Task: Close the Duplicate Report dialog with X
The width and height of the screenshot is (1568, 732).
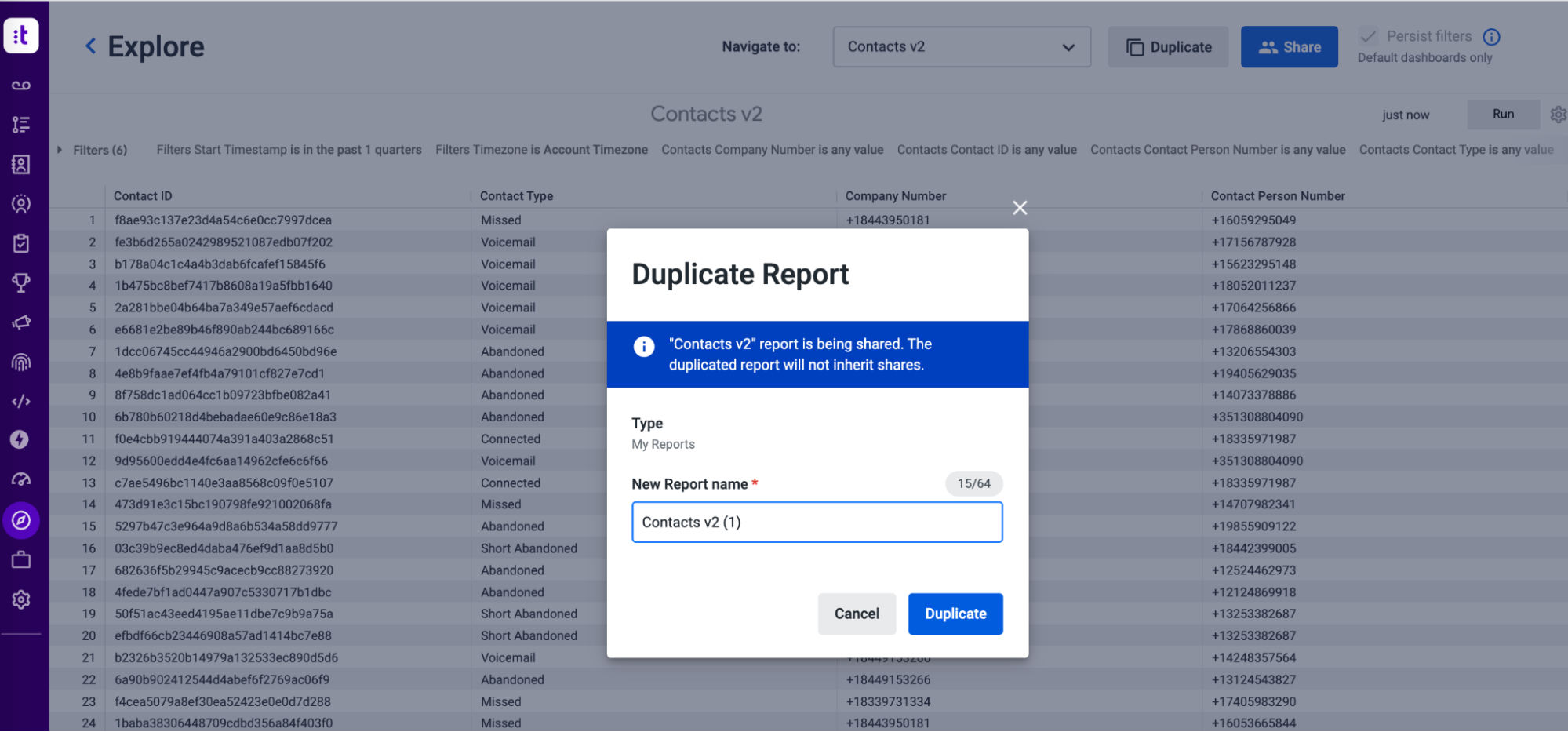Action: [x=1020, y=208]
